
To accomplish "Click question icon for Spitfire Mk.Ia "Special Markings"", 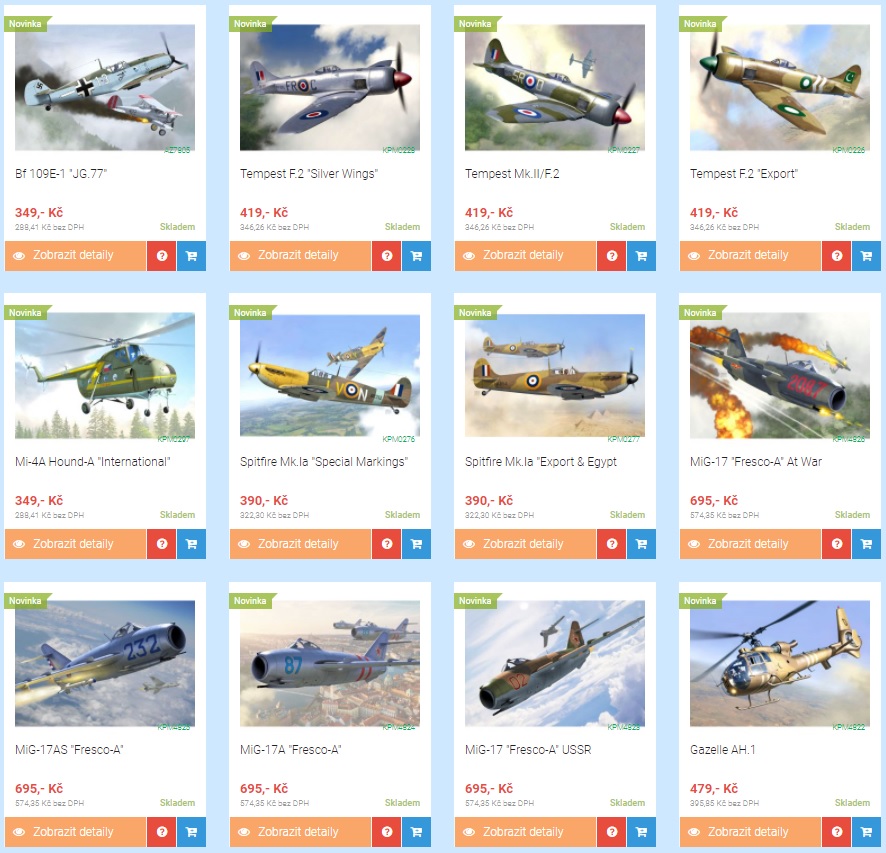I will (386, 544).
